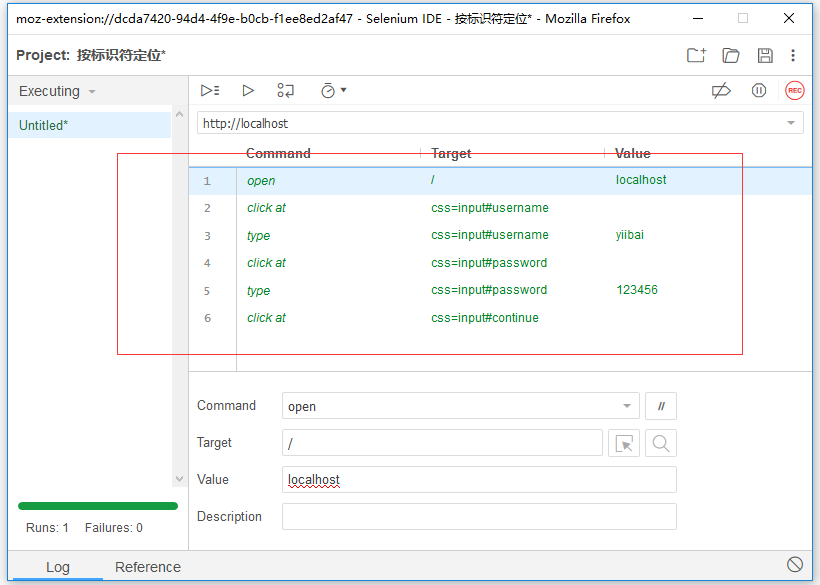This screenshot has width=820, height=585.
Task: Click target css=input#username in row 3
Action: (489, 235)
